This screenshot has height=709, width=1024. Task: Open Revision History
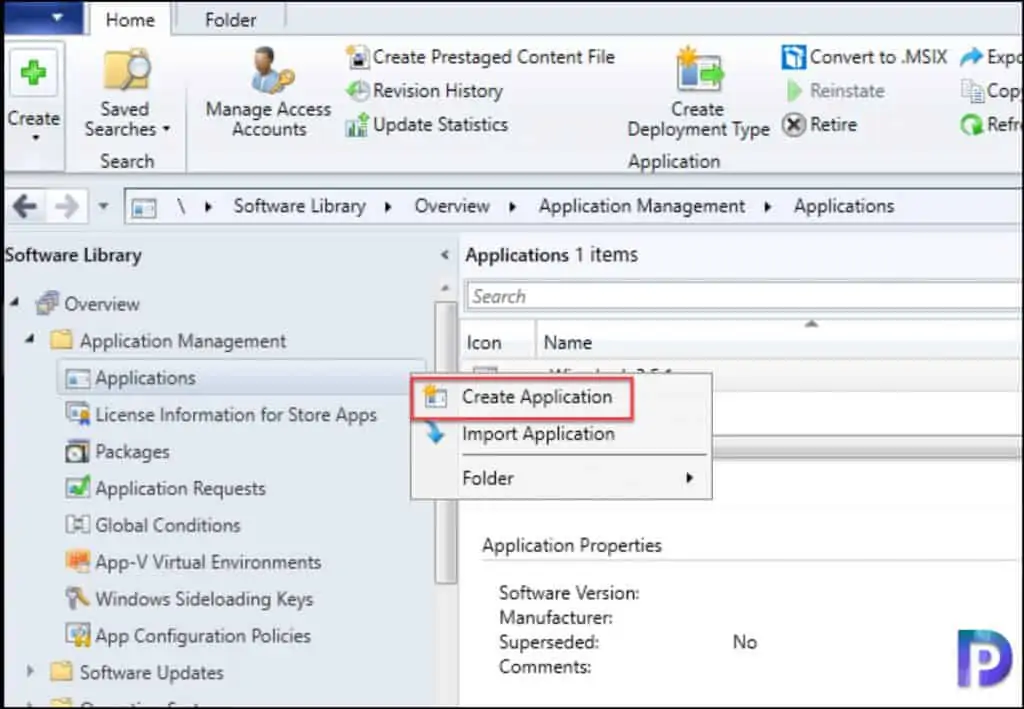[x=424, y=91]
